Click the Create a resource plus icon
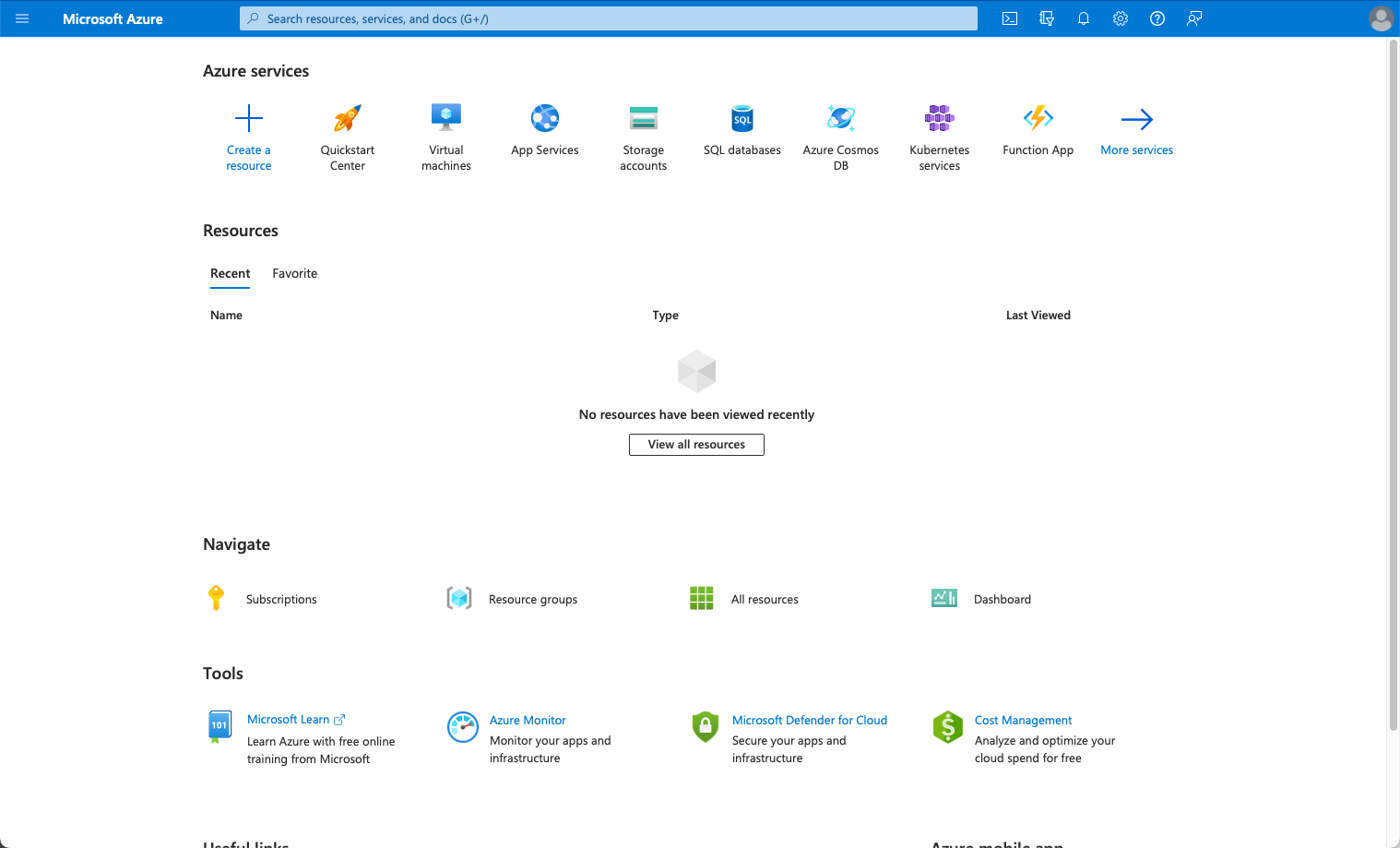 [249, 118]
